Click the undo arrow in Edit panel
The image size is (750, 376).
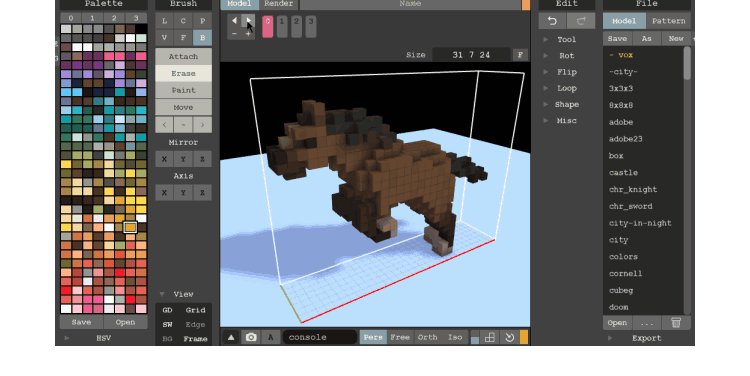click(x=552, y=21)
